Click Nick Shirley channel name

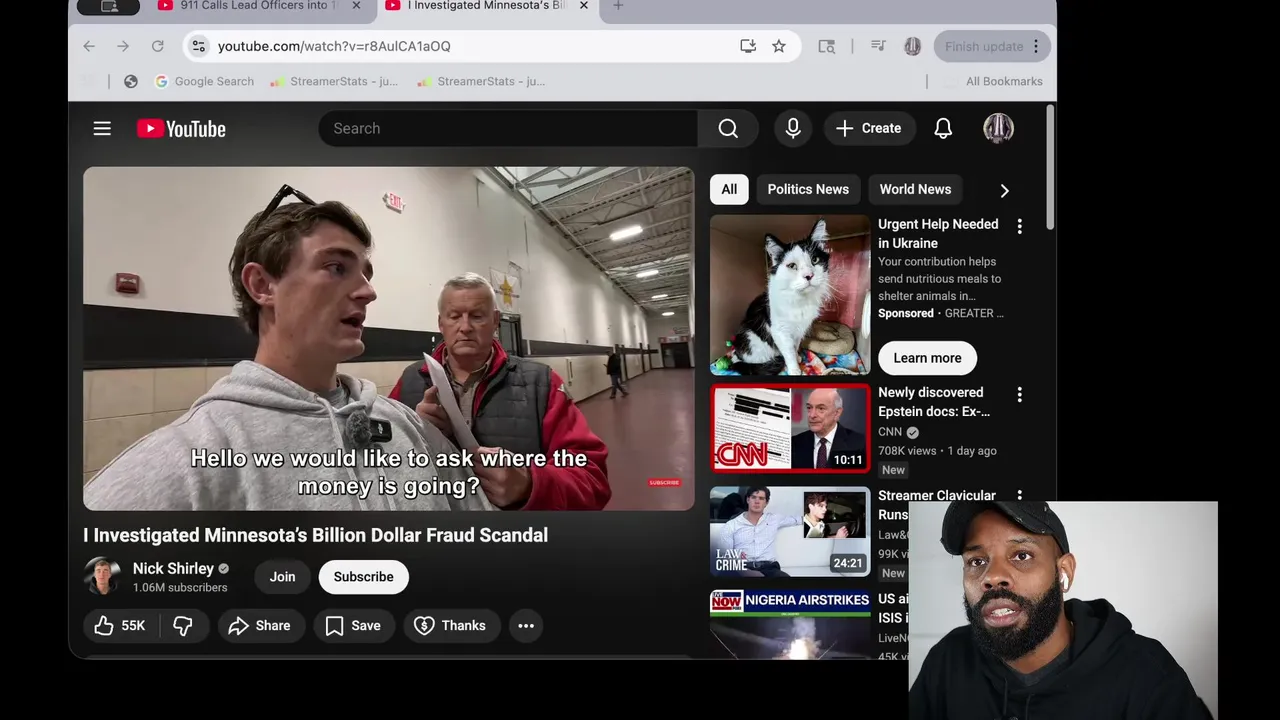[173, 568]
